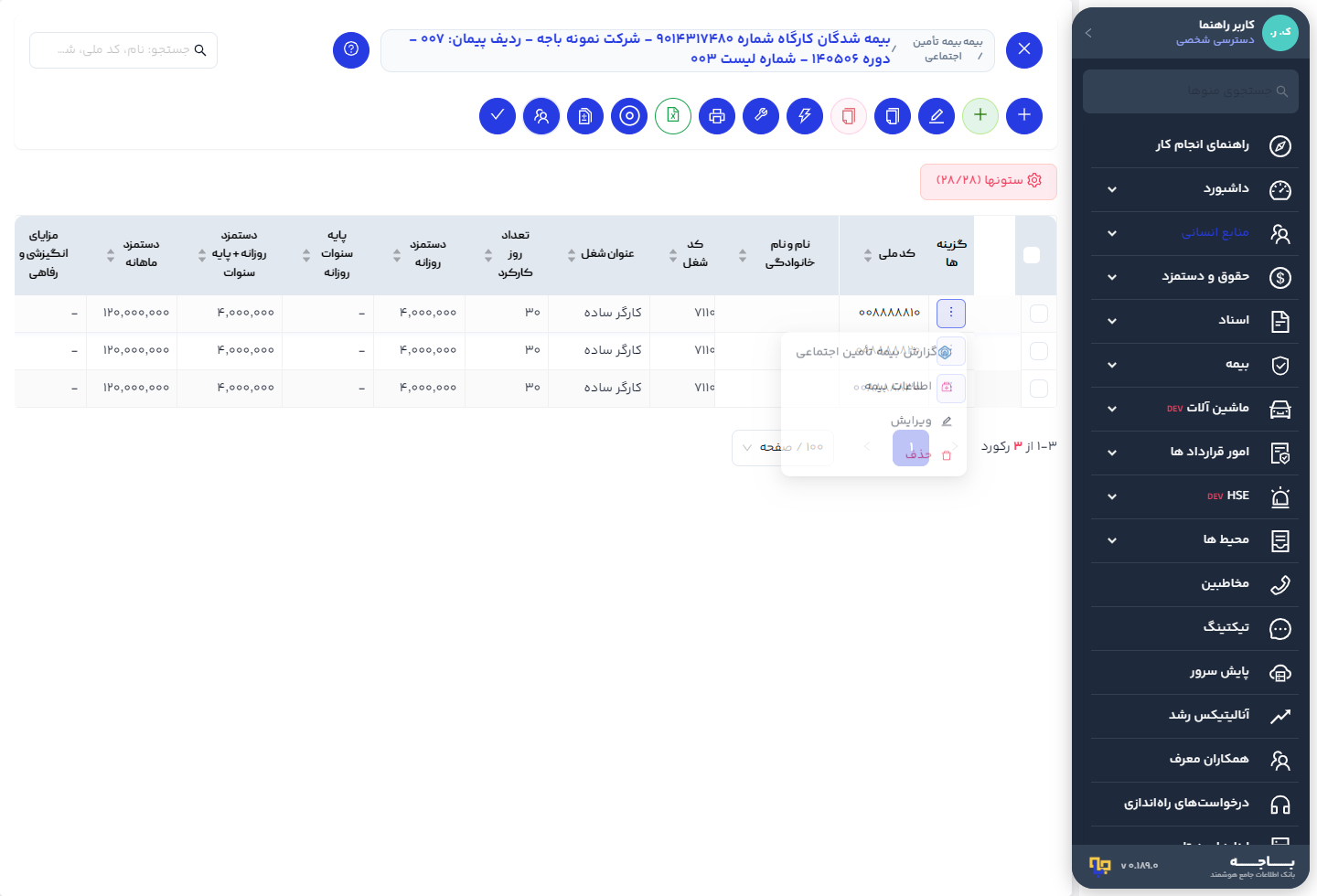
Task: Open the ۱۰۰ / صفحه page-size dropdown
Action: [783, 447]
